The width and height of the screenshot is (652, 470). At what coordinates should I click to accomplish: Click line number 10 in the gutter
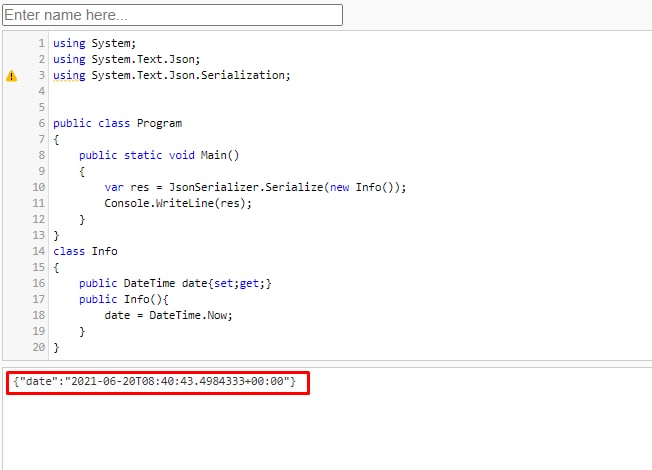click(x=39, y=187)
